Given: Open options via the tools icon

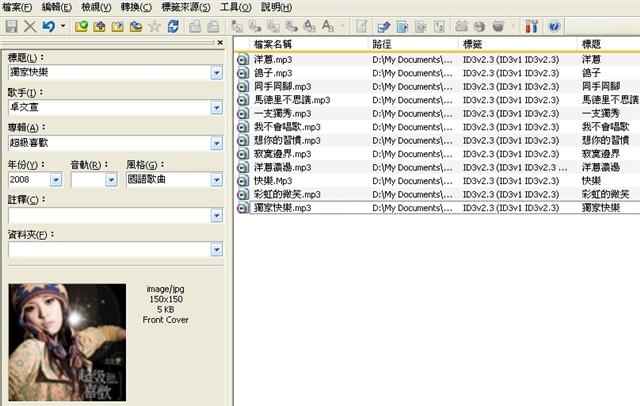Looking at the screenshot, I should coord(531,25).
